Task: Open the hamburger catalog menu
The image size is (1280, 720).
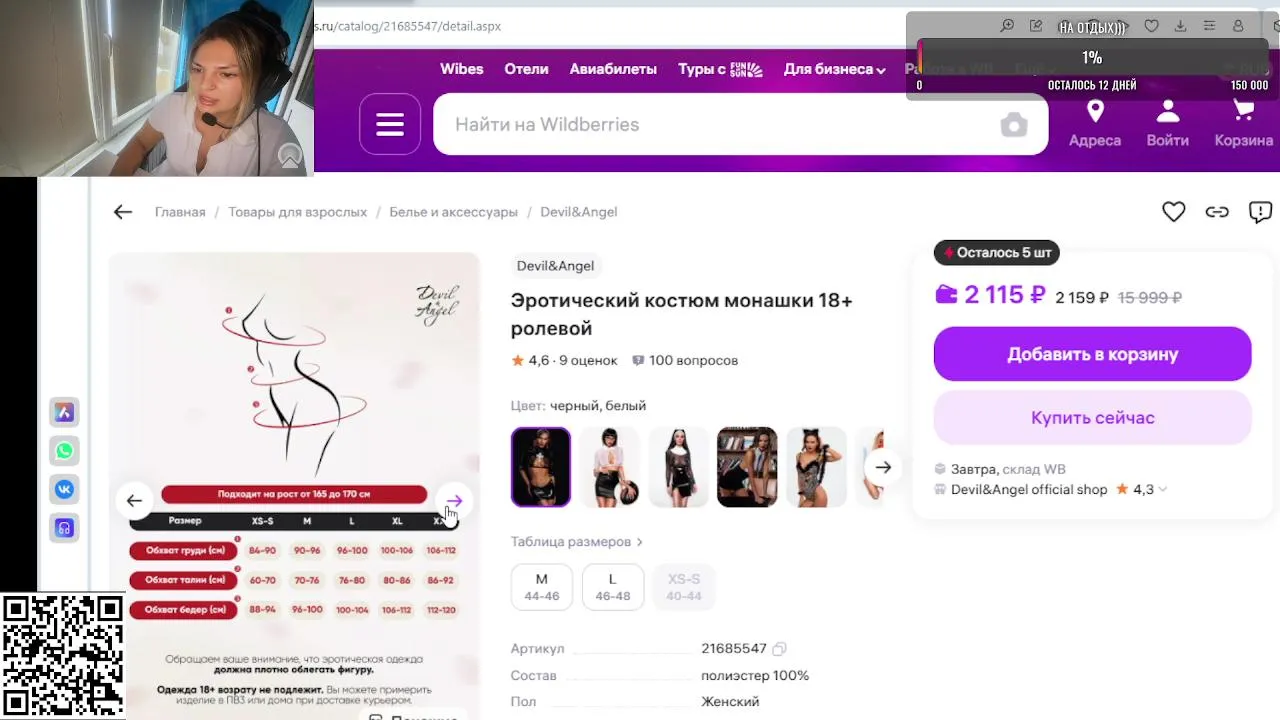Action: [x=390, y=124]
